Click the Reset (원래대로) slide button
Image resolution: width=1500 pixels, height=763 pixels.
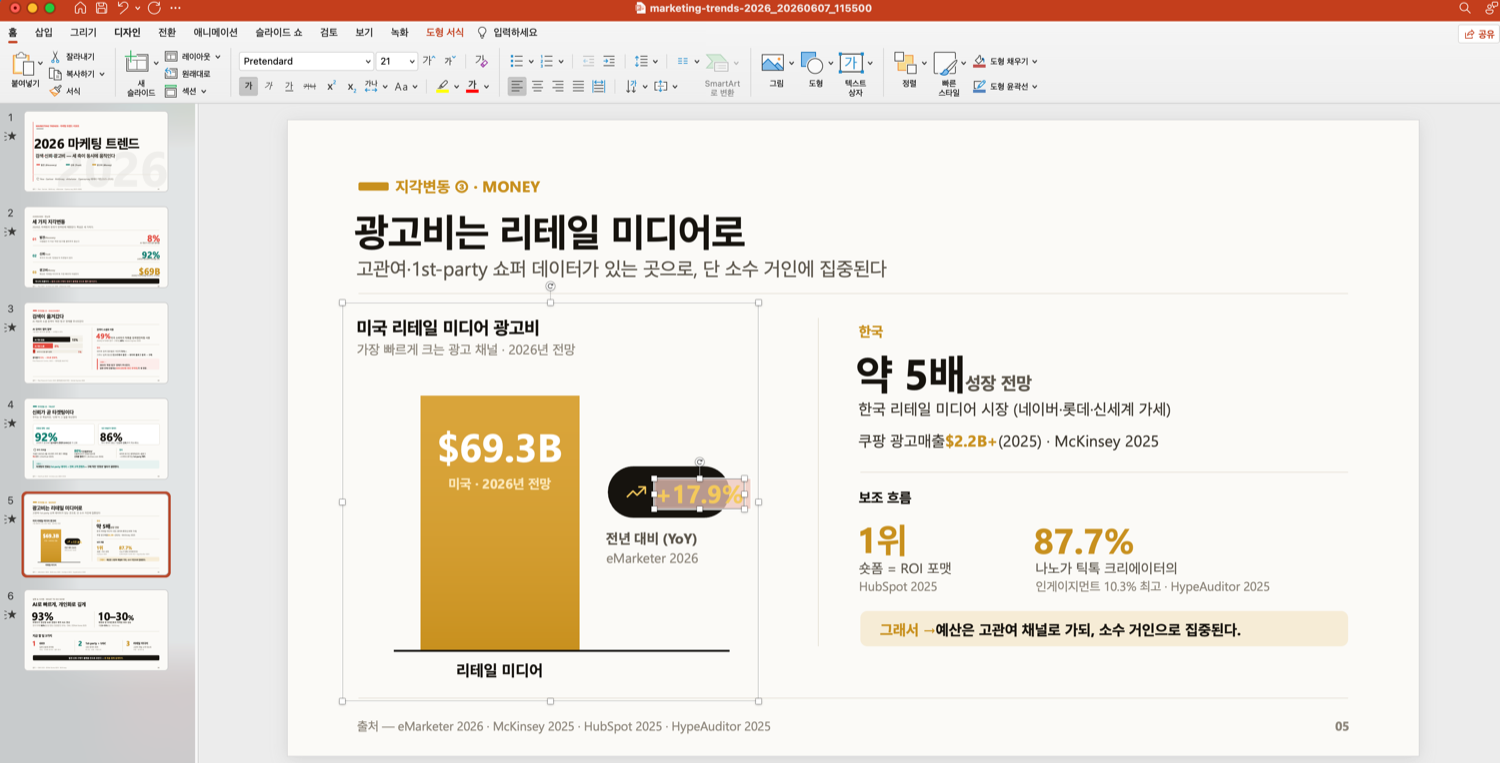coord(189,74)
